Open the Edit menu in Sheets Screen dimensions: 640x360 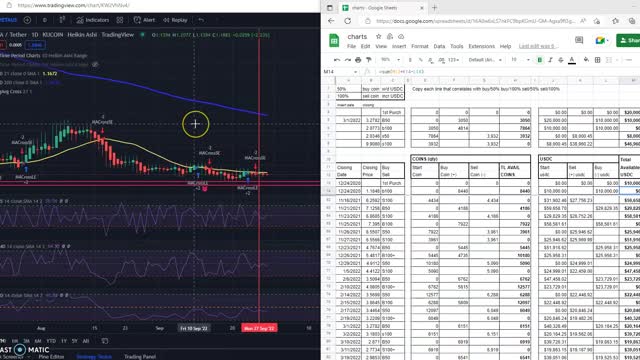(365, 46)
